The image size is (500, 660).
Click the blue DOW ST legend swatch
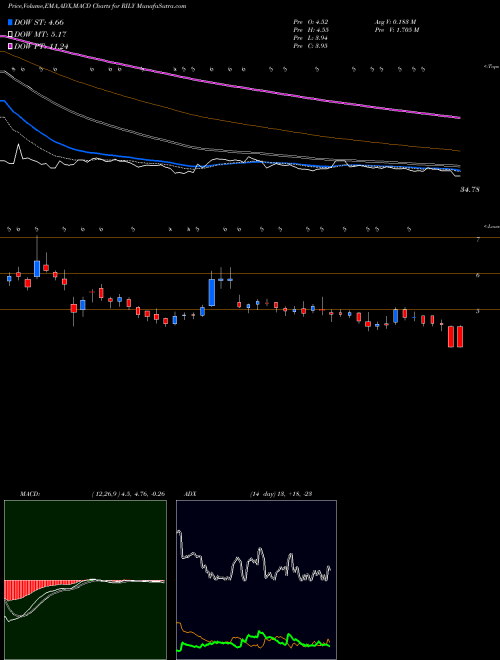[x=10, y=22]
